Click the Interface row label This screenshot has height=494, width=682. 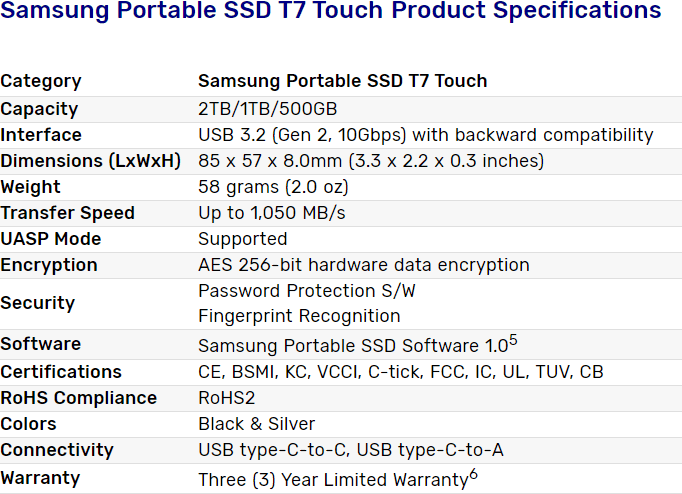(41, 135)
